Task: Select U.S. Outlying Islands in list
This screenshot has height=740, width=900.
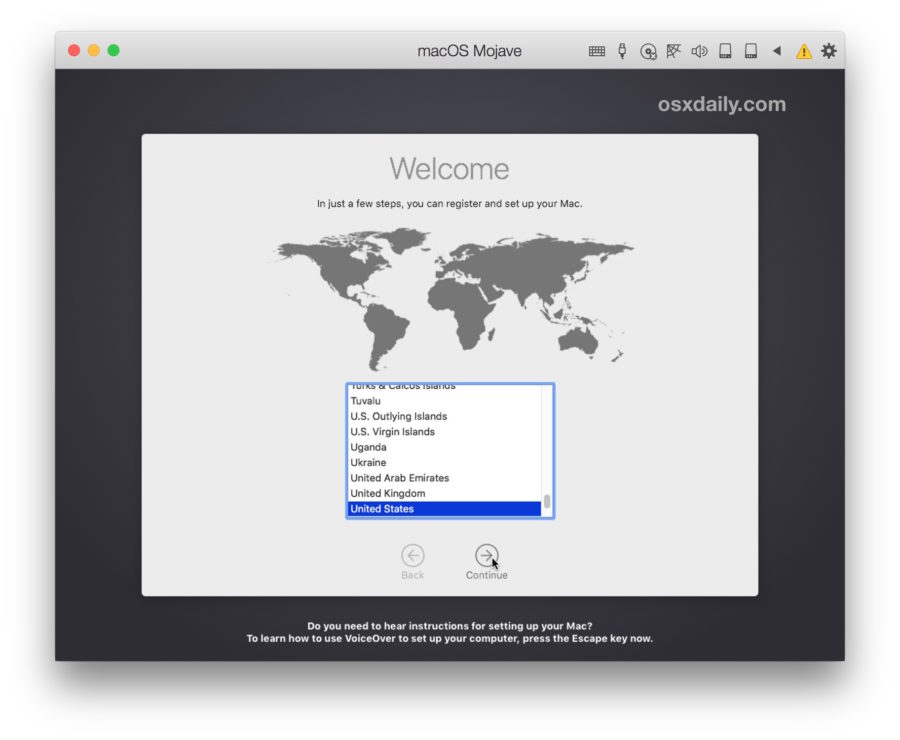Action: pyautogui.click(x=444, y=416)
